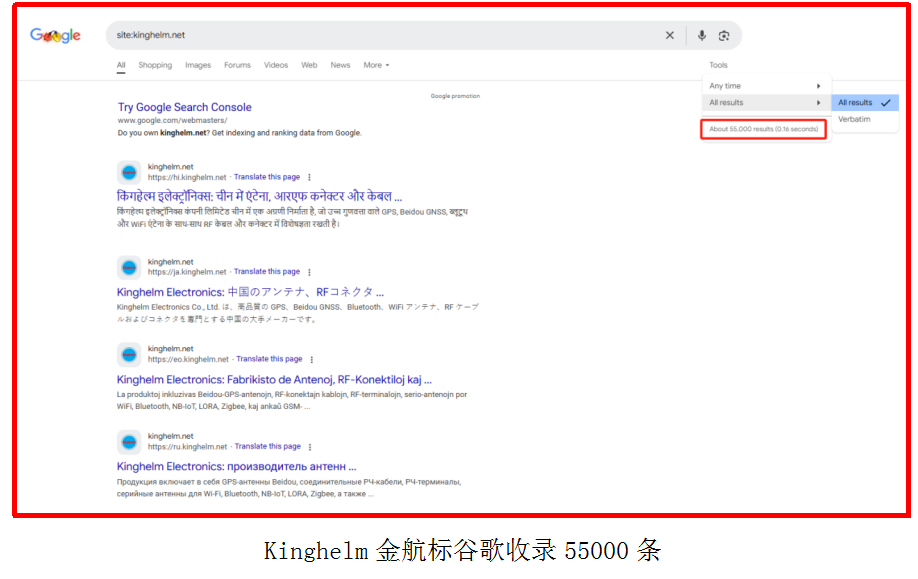Clear the search box with the X icon
The image size is (918, 579).
670,35
